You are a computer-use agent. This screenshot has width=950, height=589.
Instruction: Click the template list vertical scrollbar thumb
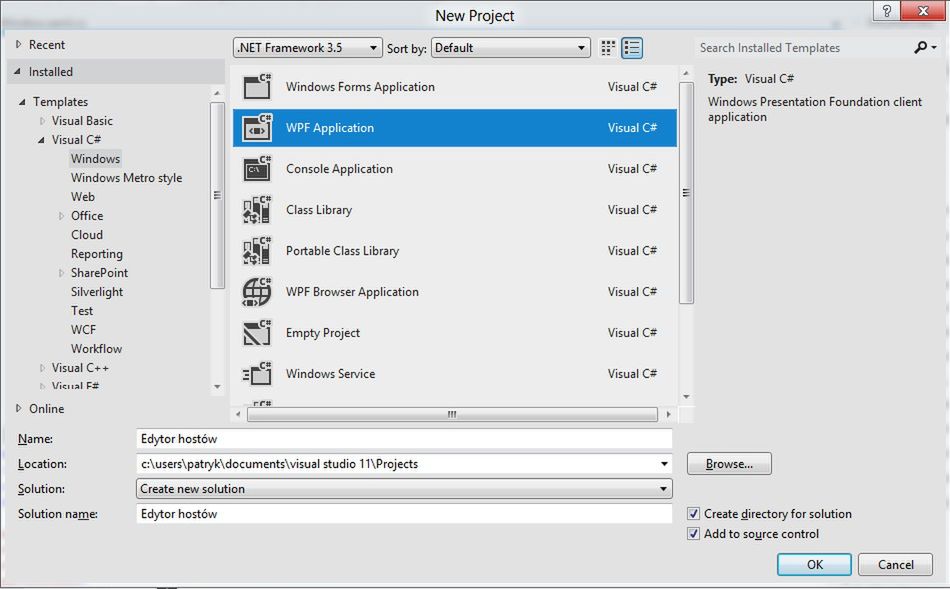tap(686, 193)
